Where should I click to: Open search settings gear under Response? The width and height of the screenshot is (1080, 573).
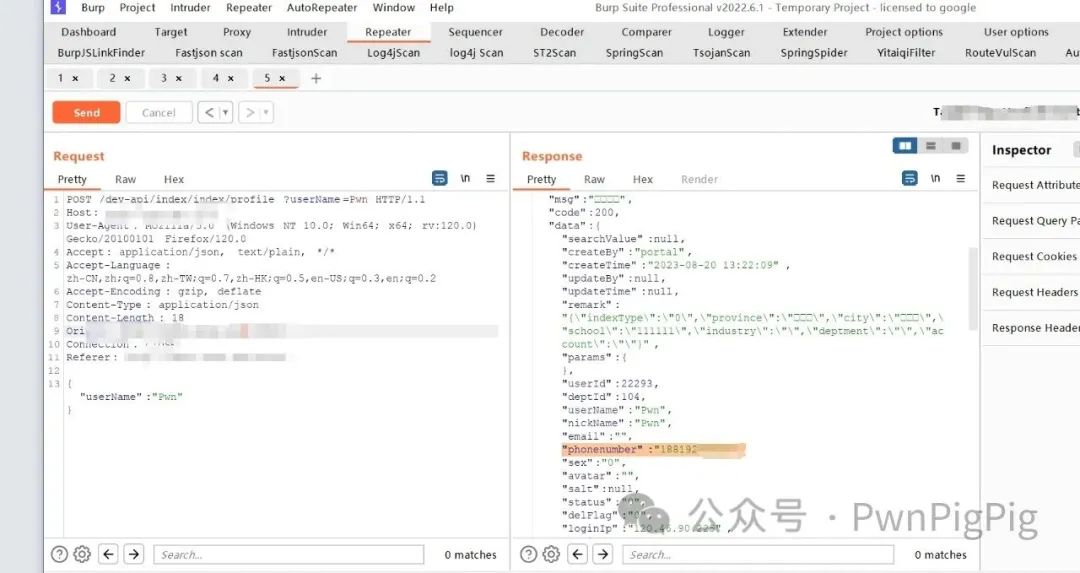[x=551, y=554]
